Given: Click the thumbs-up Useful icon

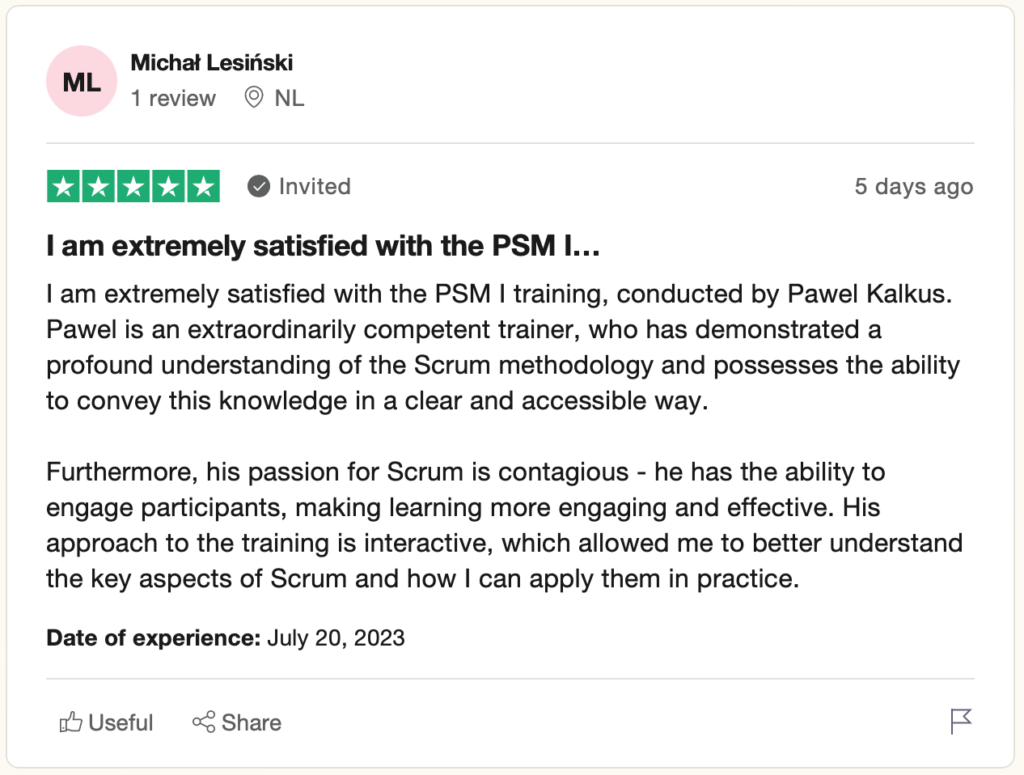Looking at the screenshot, I should pos(71,722).
